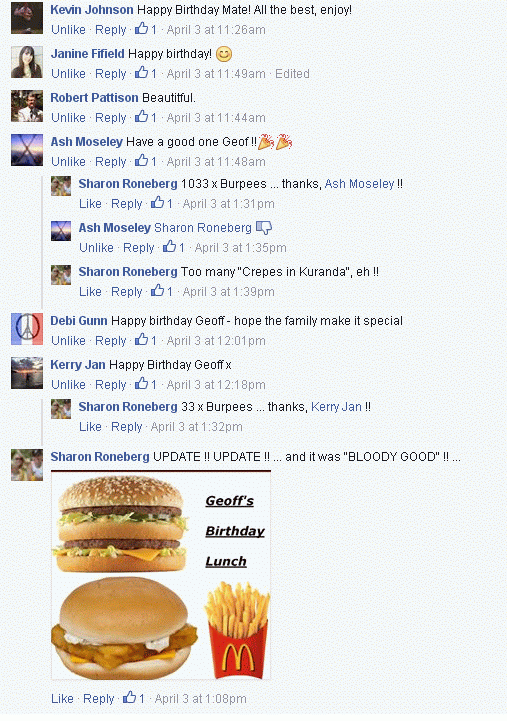This screenshot has width=507, height=721.
Task: Reply to Kerry Jan's Happy Birthday comment
Action: coord(111,385)
